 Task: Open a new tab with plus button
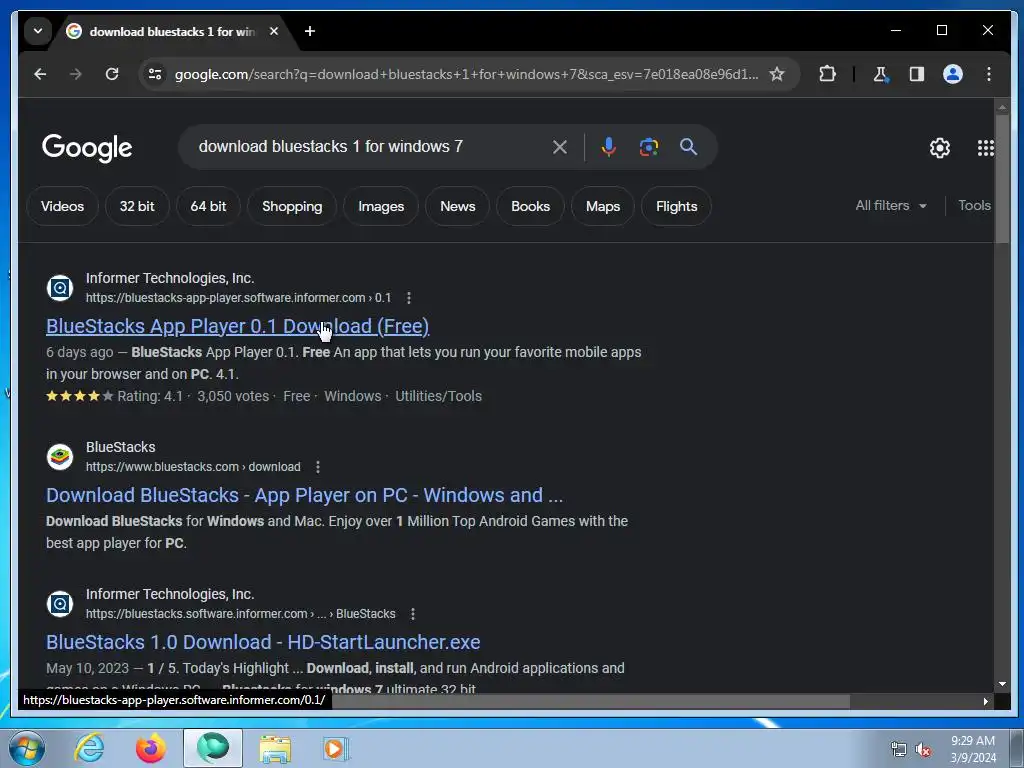click(310, 31)
